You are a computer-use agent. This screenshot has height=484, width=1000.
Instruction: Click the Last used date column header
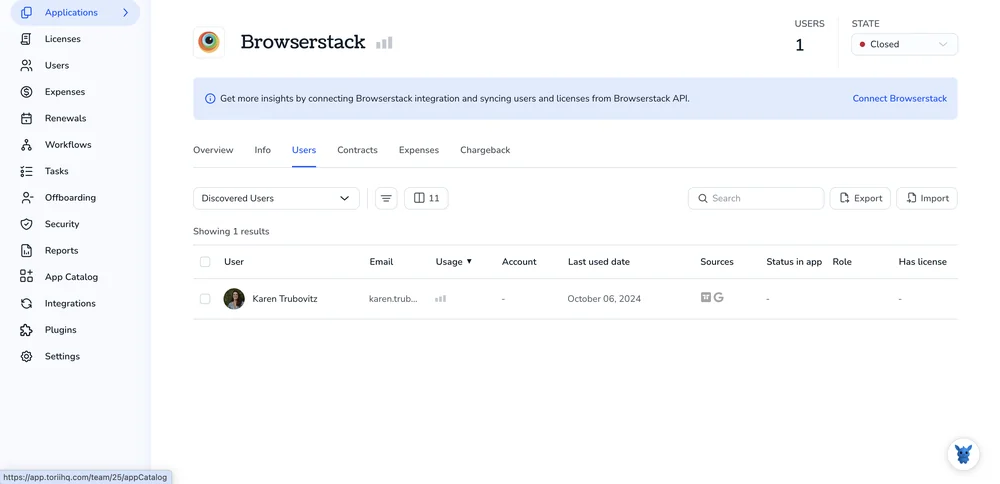click(599, 262)
